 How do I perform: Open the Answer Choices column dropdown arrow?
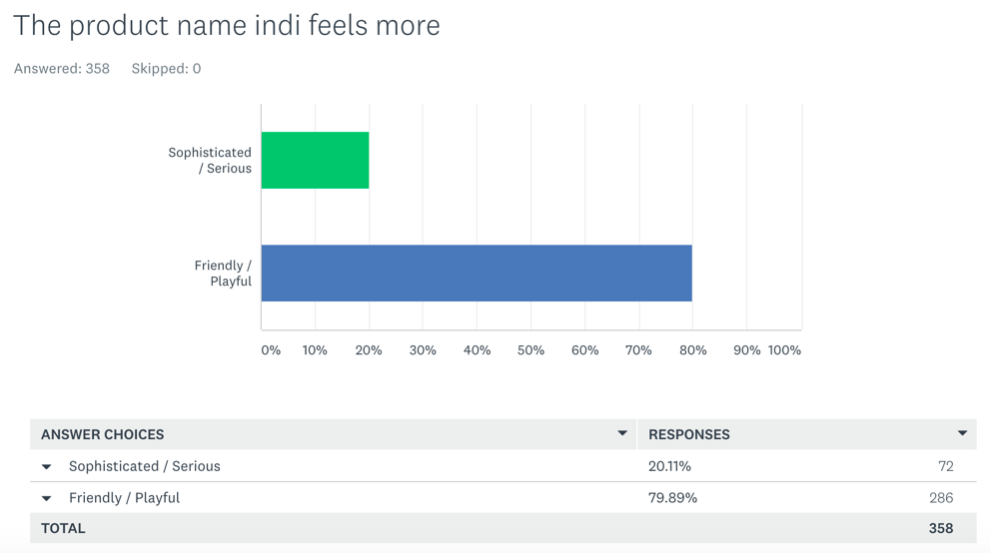pos(622,433)
